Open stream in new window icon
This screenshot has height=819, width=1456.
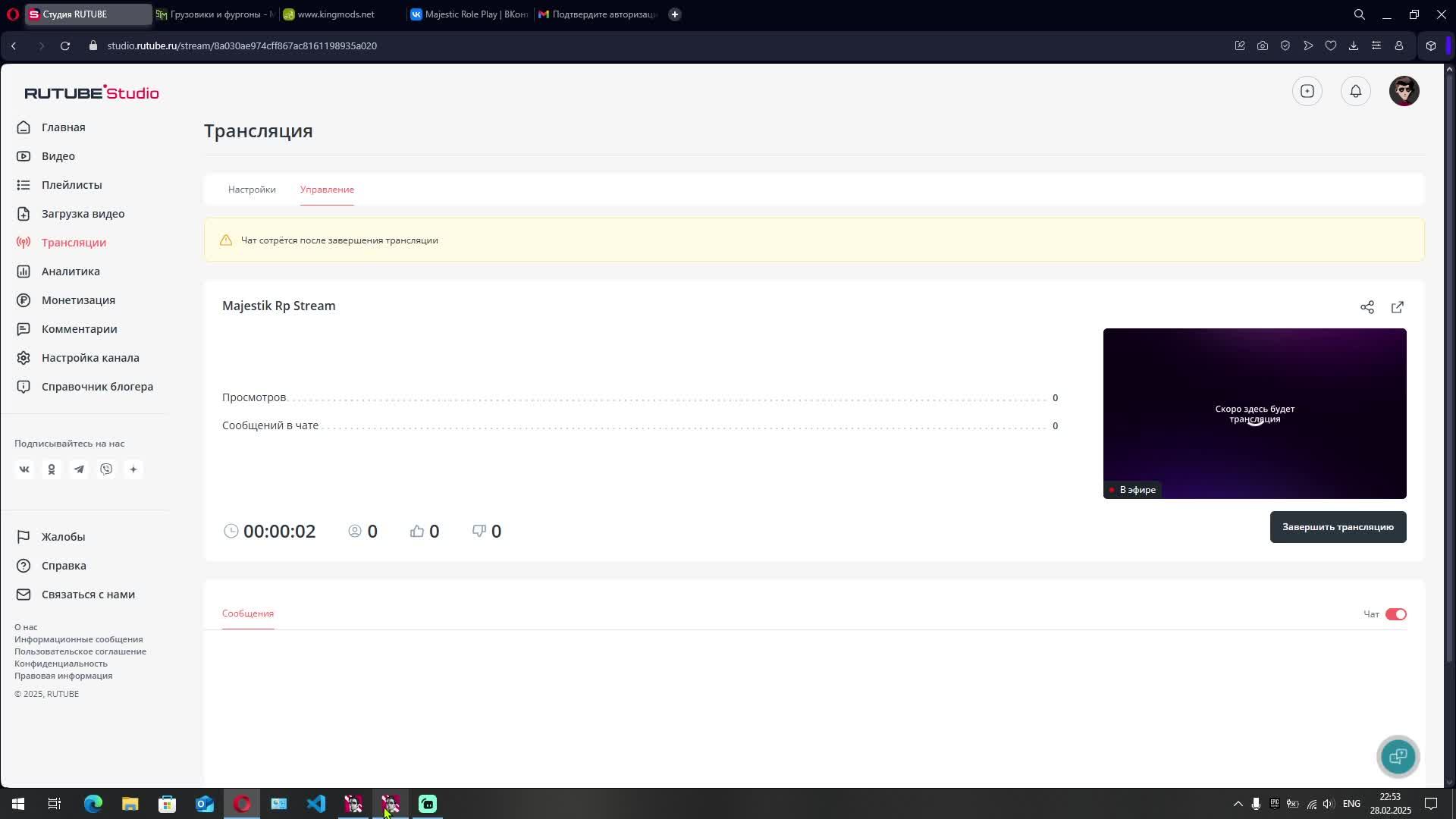tap(1397, 307)
